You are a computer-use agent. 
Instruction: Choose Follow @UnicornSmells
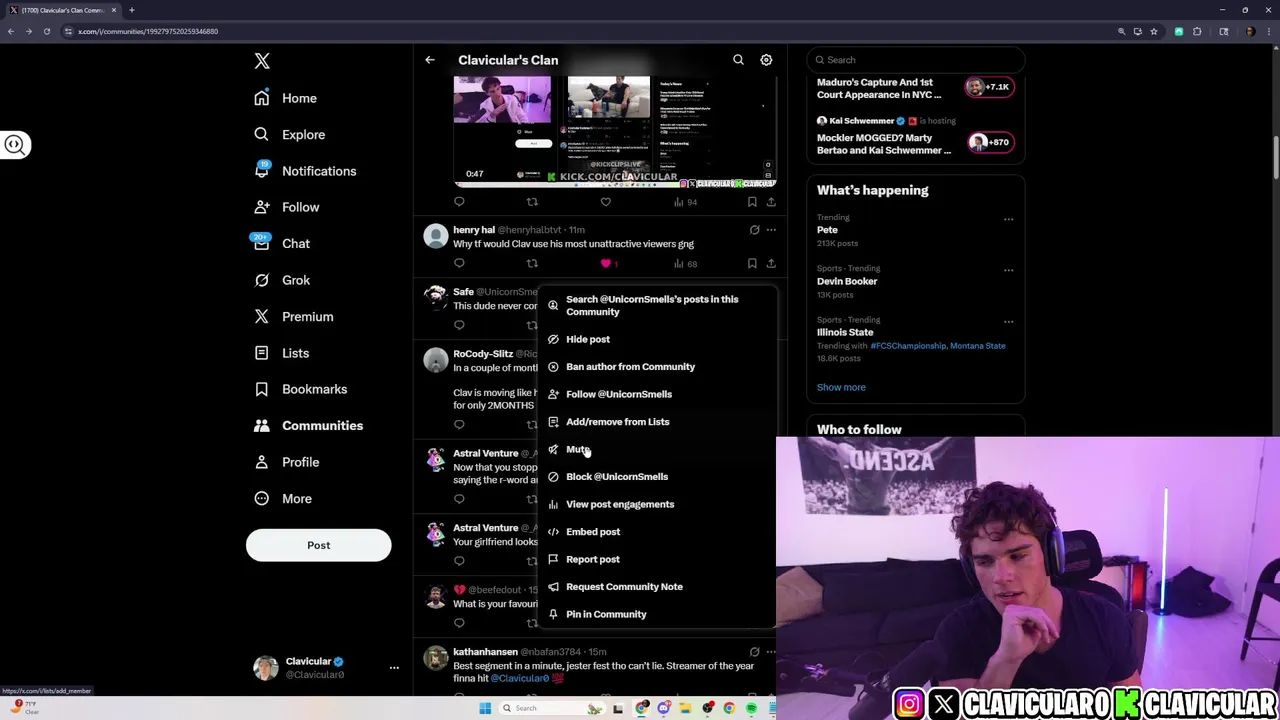coord(657,394)
